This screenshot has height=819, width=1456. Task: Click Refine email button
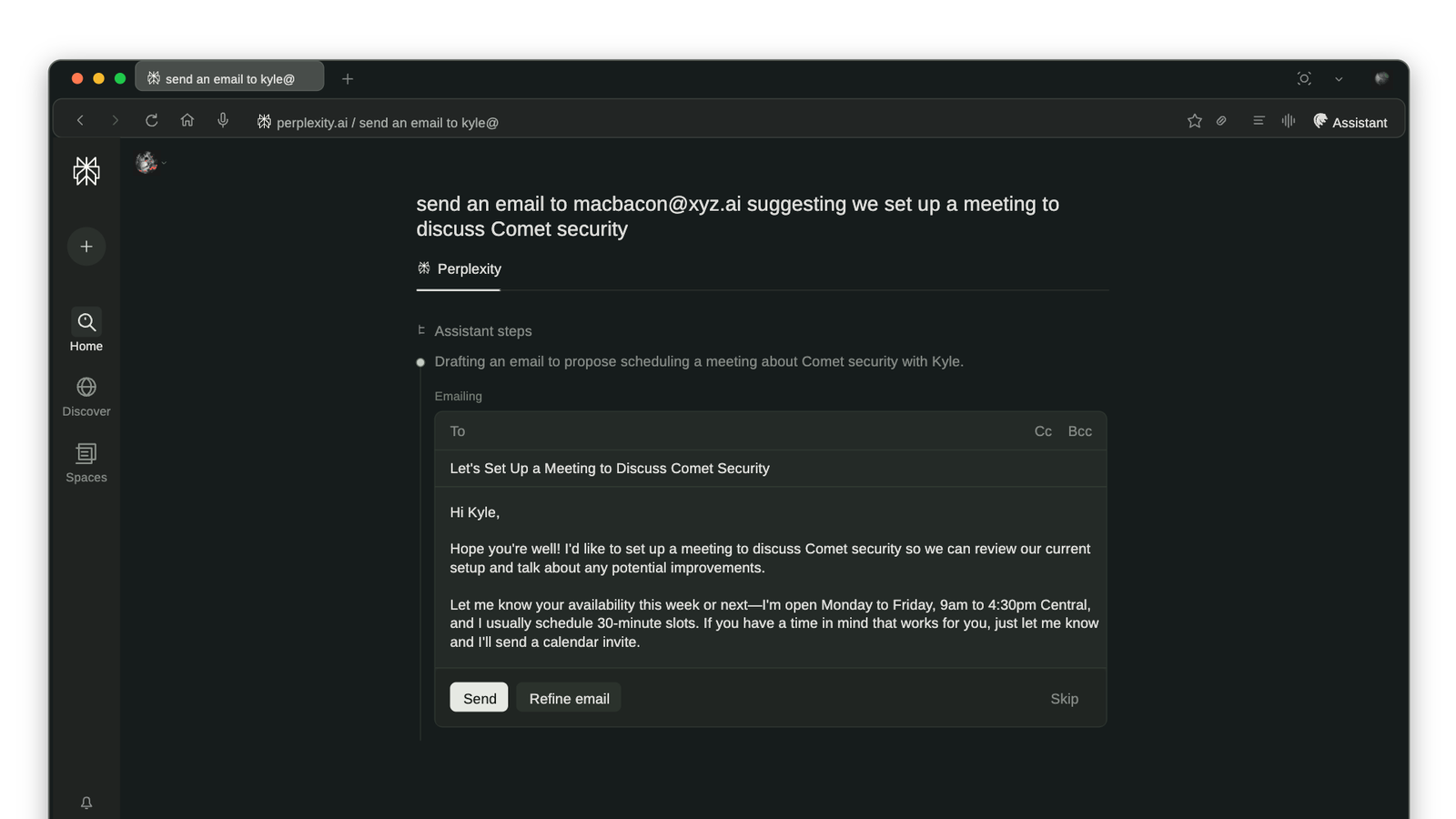[569, 698]
